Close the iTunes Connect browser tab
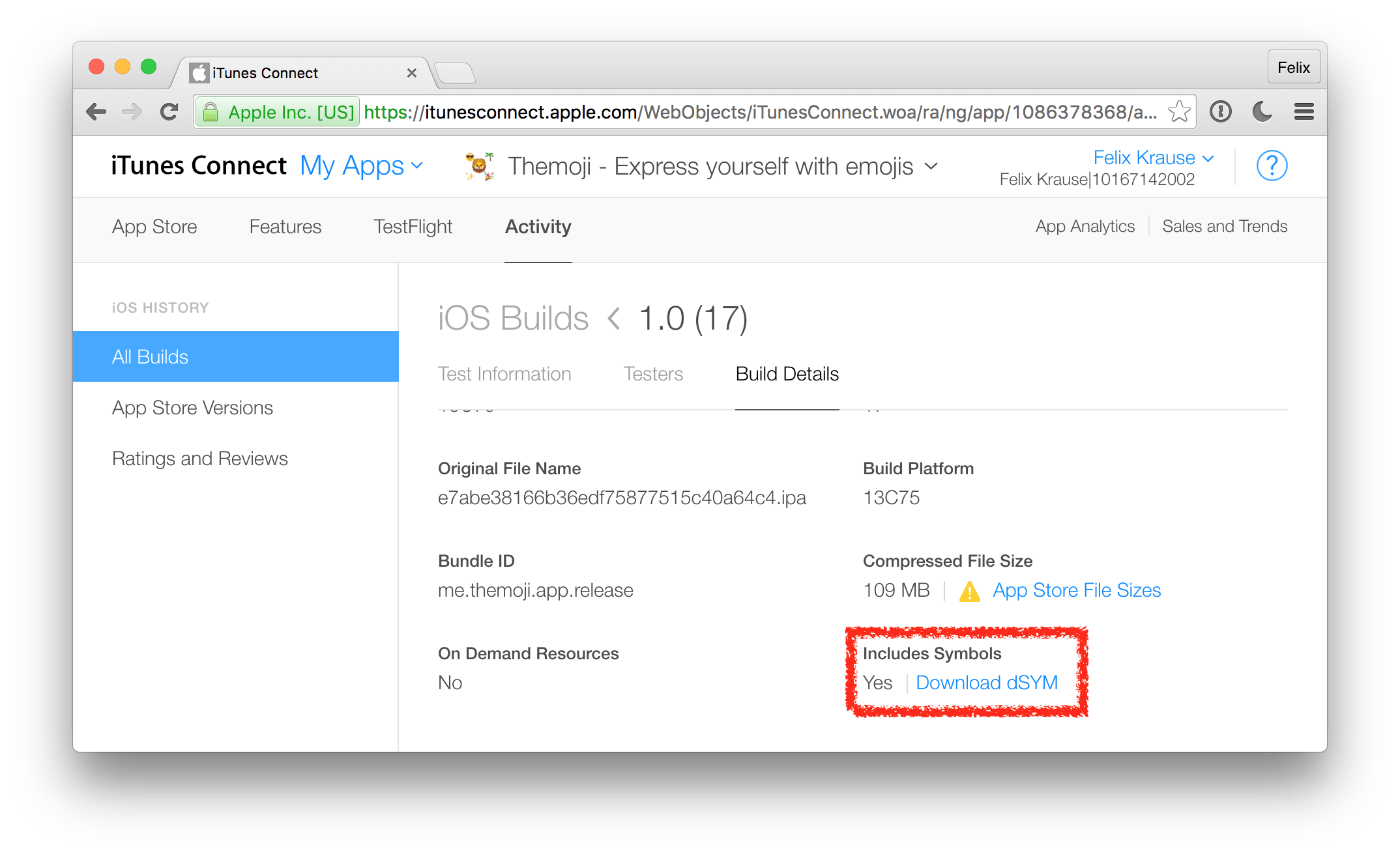1400x856 pixels. tap(411, 73)
